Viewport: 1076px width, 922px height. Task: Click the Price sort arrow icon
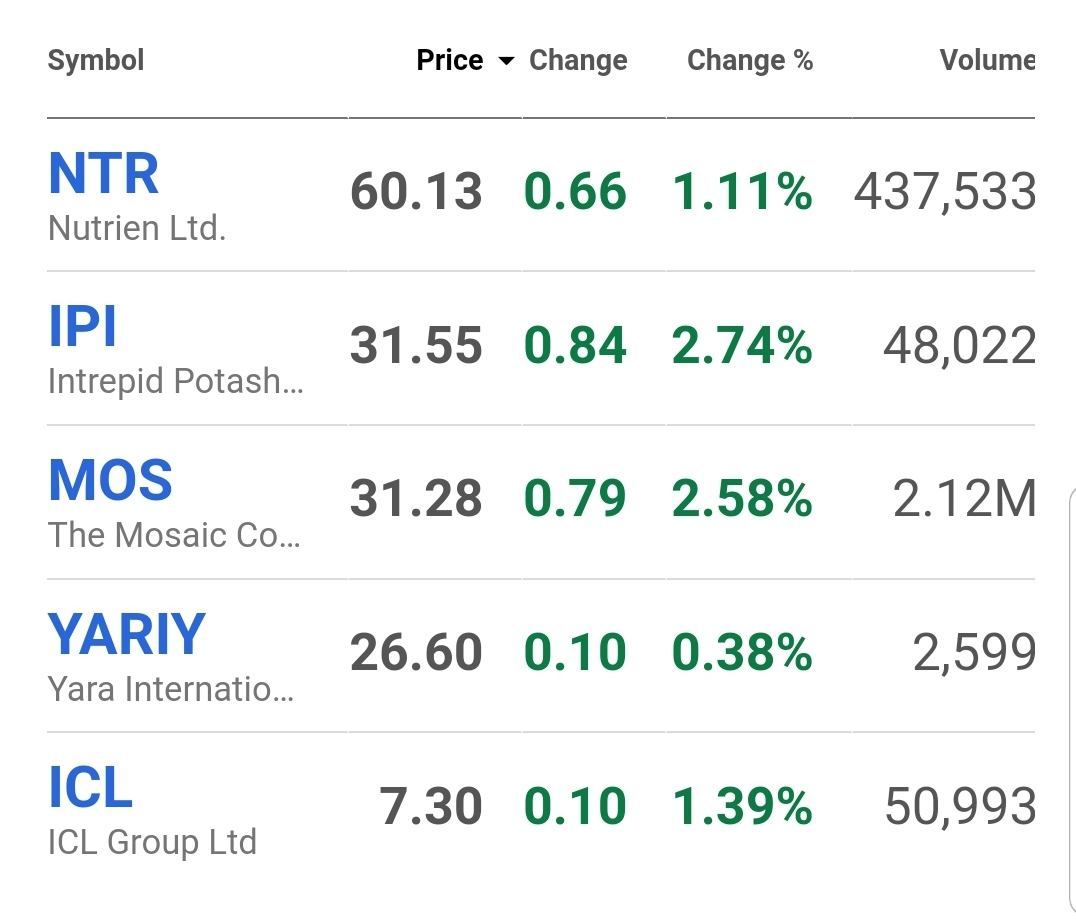[506, 61]
